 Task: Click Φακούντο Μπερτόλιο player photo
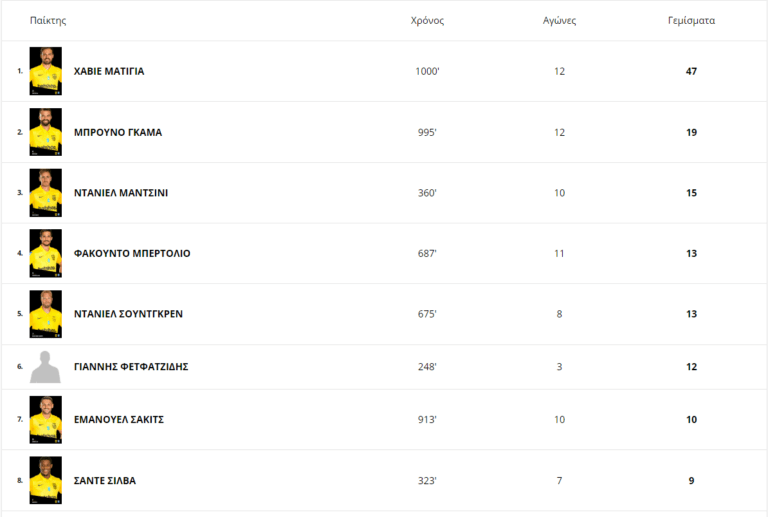(46, 253)
